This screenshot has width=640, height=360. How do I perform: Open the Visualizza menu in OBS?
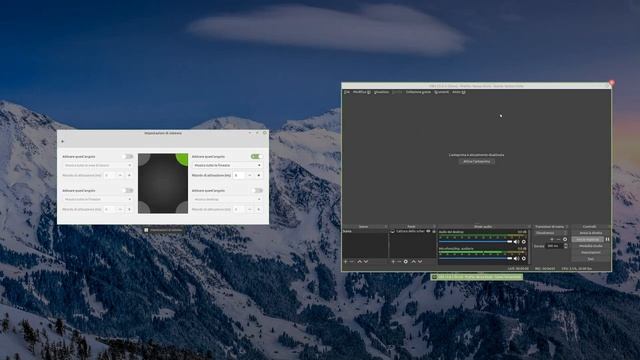pos(381,92)
